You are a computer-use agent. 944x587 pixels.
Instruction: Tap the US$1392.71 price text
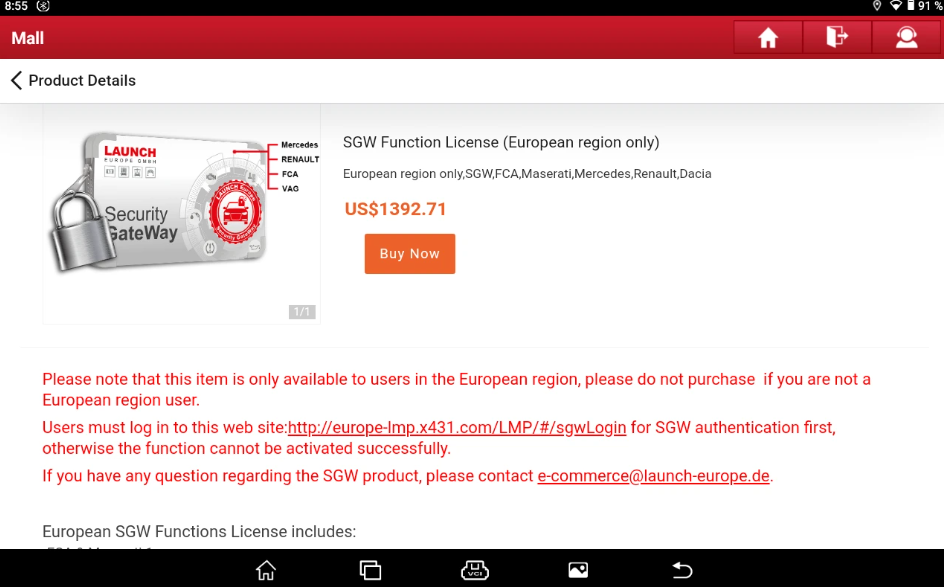tap(395, 209)
